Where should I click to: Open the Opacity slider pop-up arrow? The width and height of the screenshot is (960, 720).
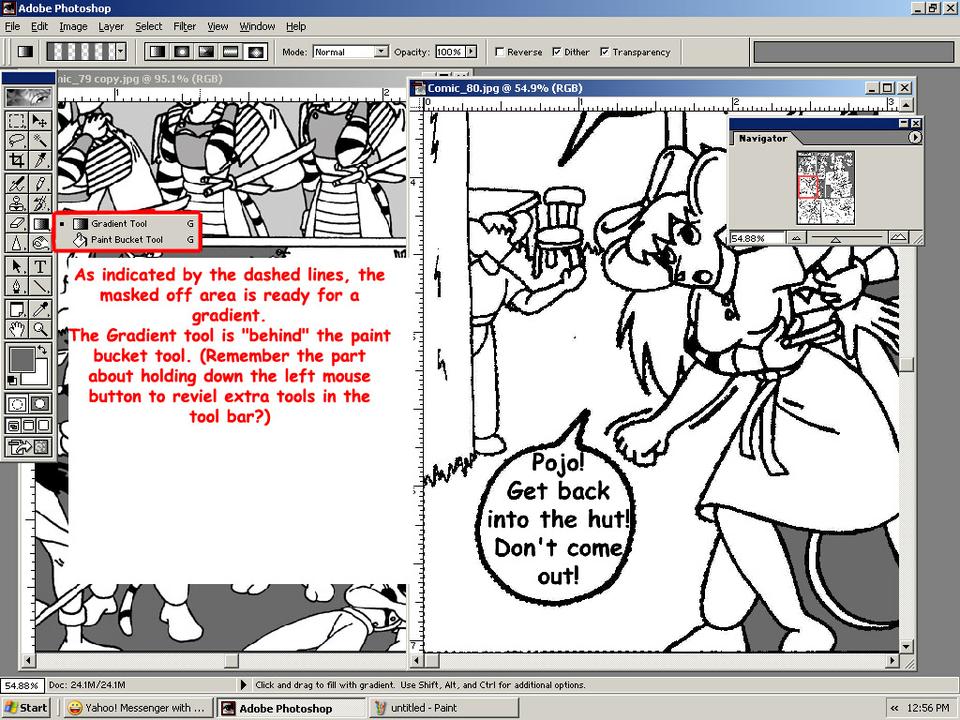[x=471, y=51]
